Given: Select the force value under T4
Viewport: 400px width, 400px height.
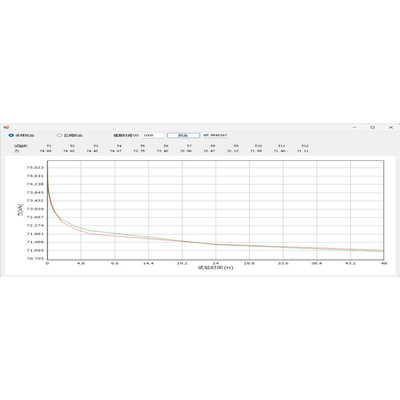Looking at the screenshot, I should 116,151.
